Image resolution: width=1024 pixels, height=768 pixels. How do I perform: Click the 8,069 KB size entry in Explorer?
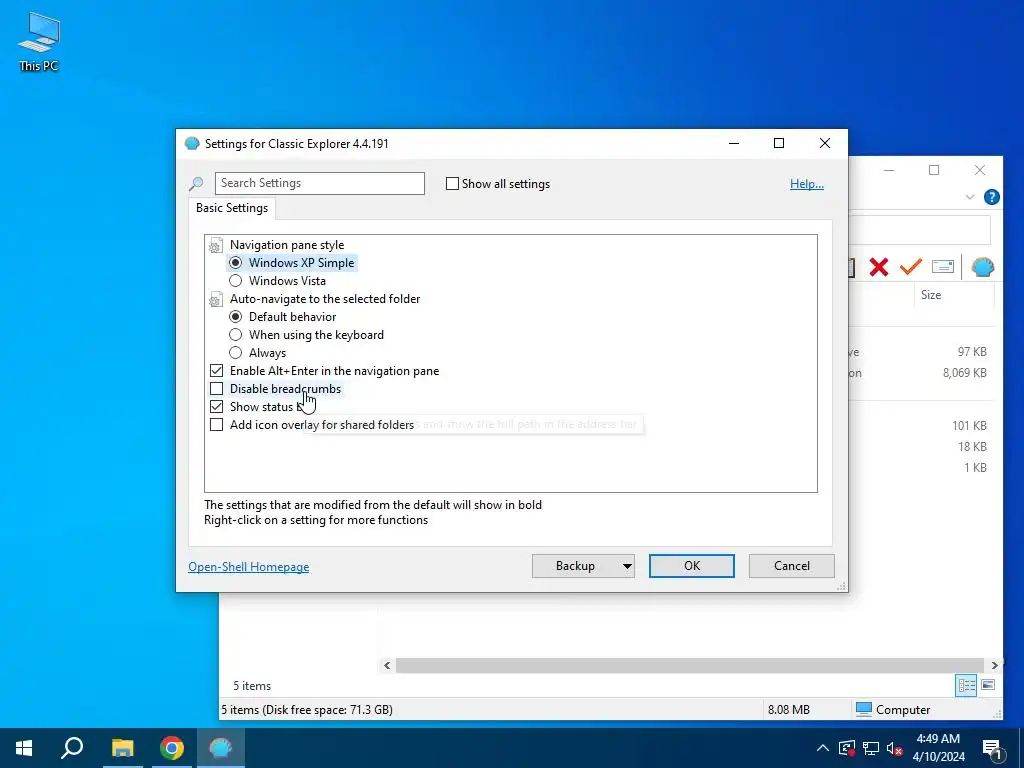pos(965,373)
